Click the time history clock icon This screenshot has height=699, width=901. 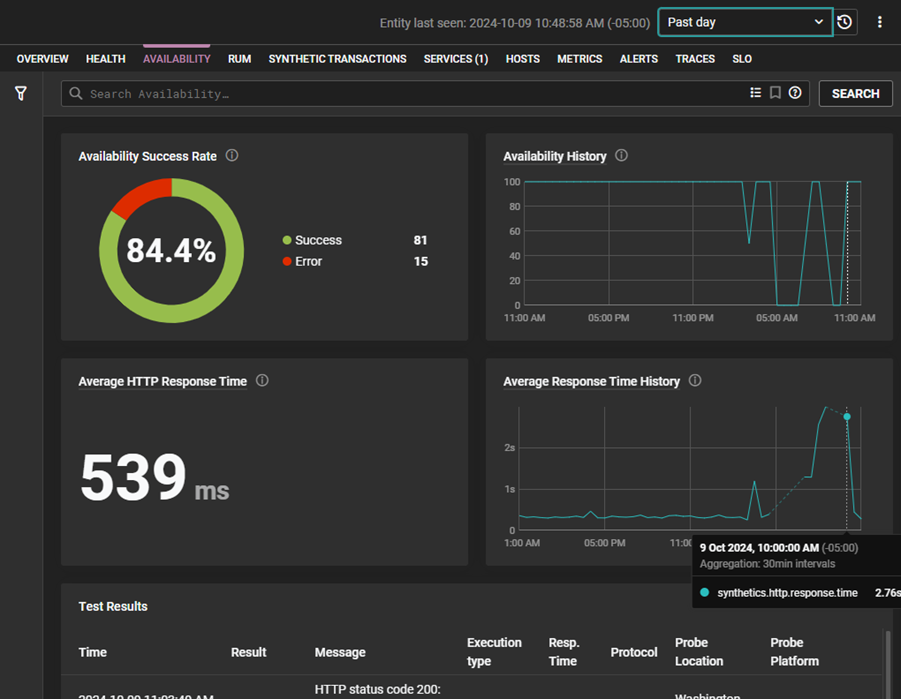coord(845,22)
